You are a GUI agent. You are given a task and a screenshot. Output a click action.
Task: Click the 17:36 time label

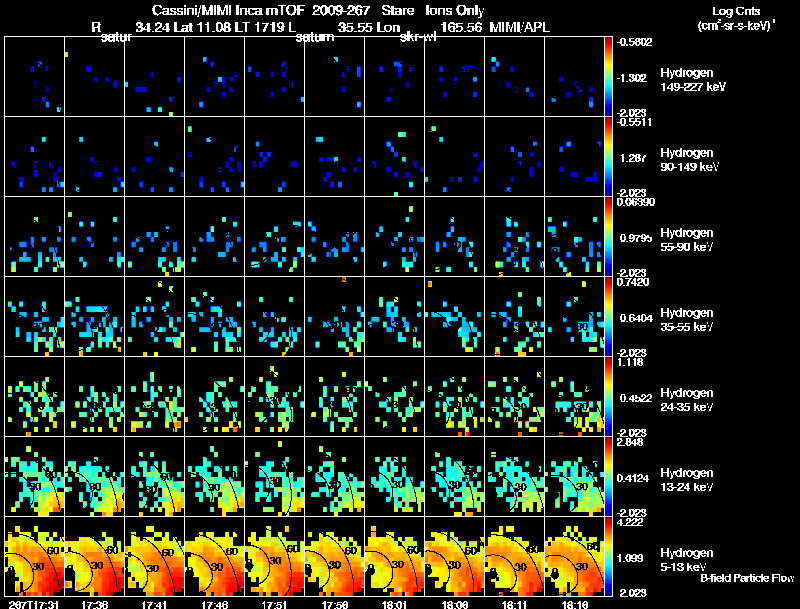click(x=94, y=604)
